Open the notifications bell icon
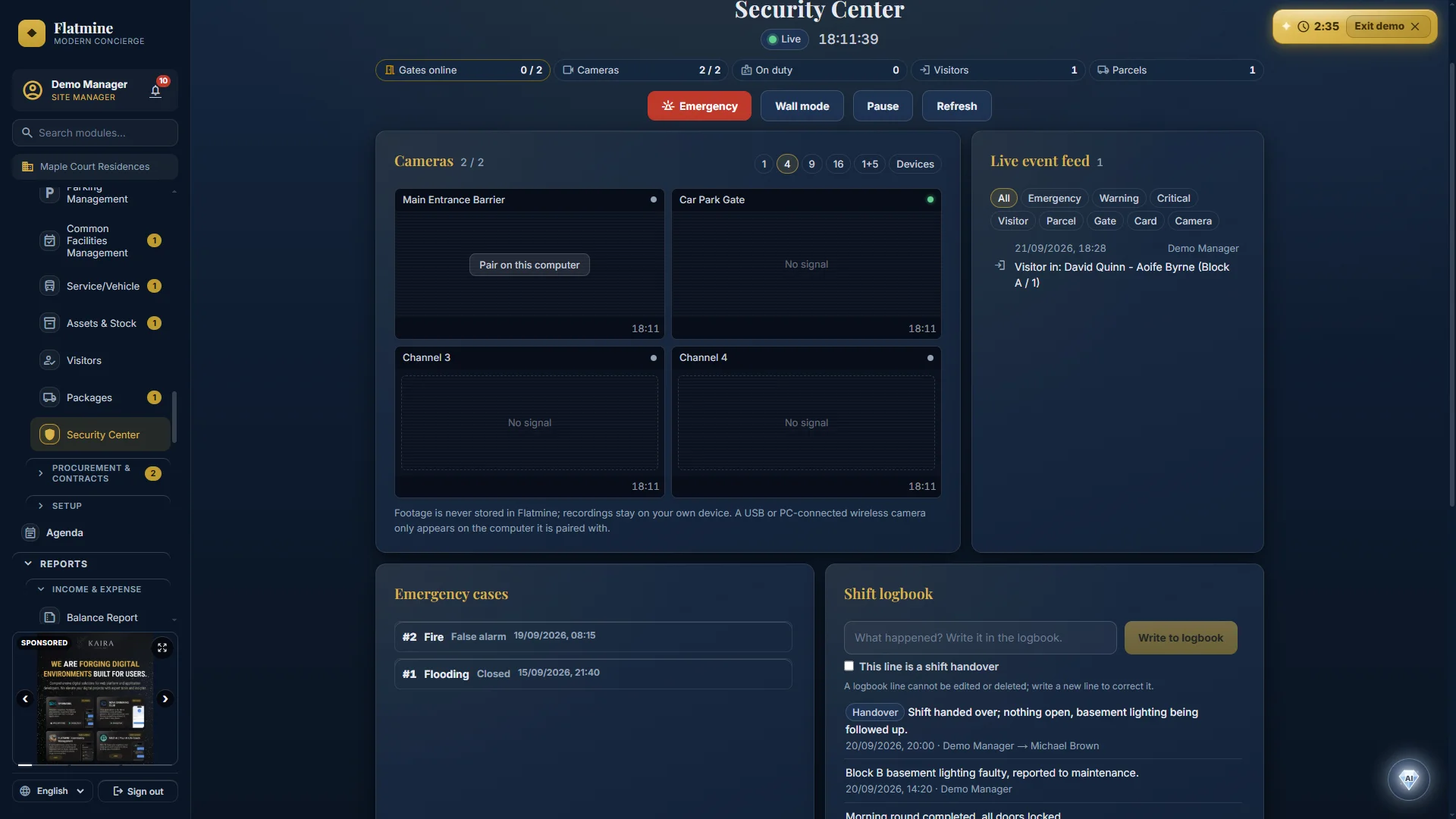 [x=155, y=91]
